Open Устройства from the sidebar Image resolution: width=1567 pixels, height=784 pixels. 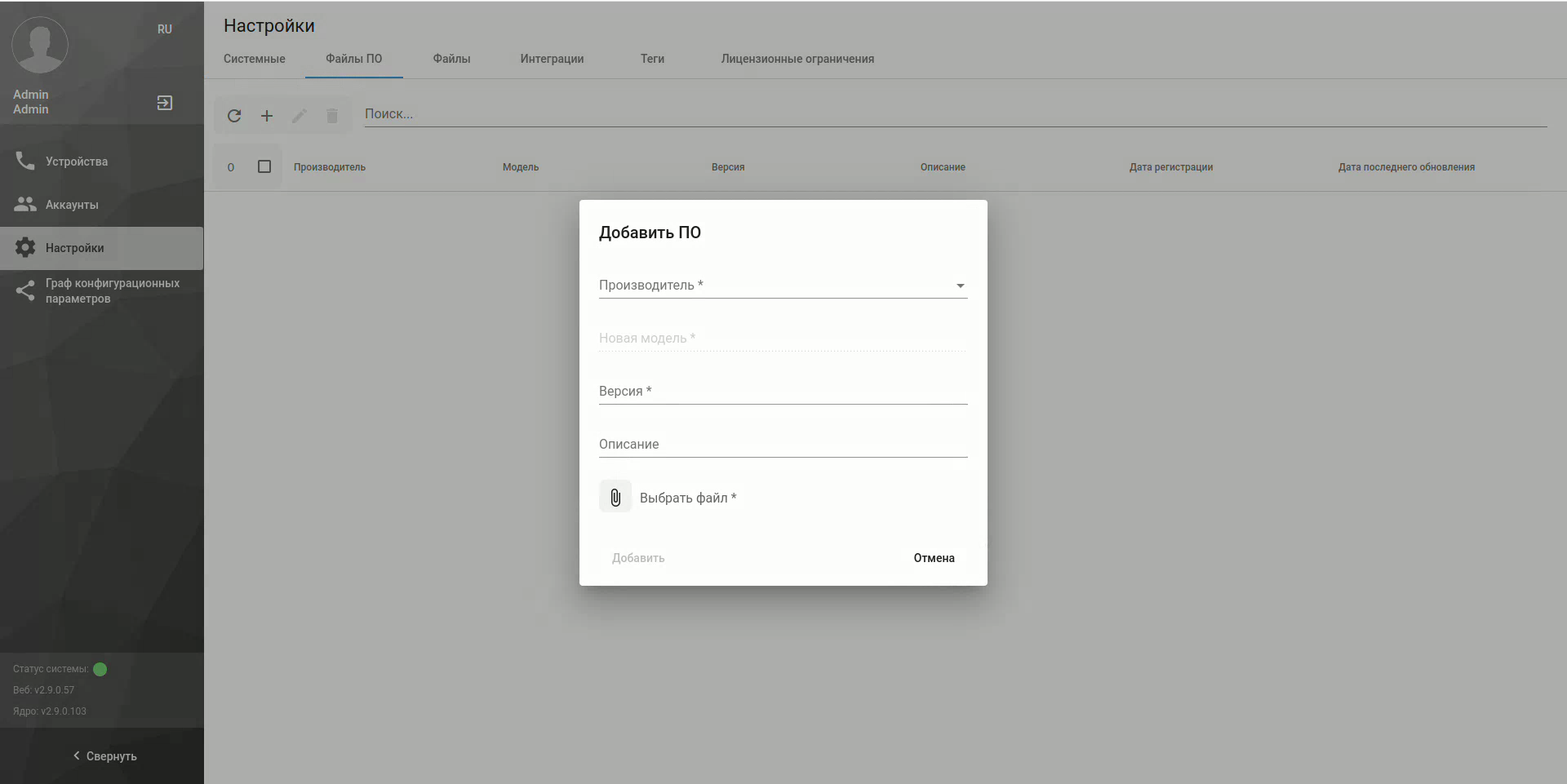pos(77,162)
